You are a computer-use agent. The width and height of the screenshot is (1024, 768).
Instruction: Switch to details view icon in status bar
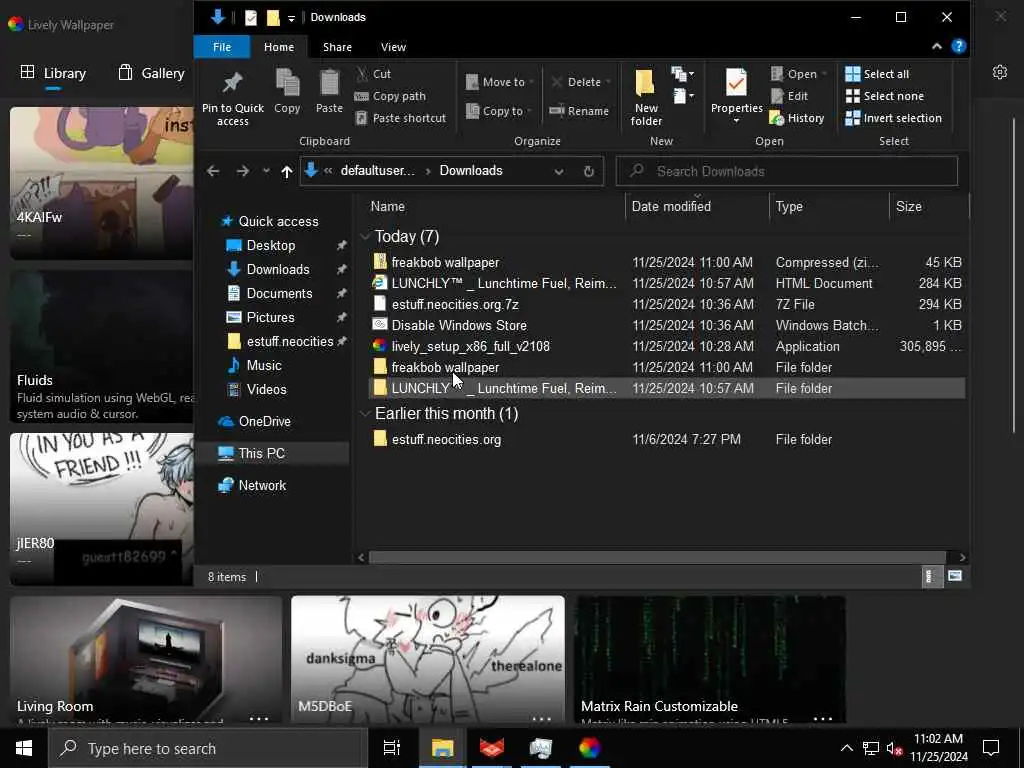pyautogui.click(x=930, y=576)
